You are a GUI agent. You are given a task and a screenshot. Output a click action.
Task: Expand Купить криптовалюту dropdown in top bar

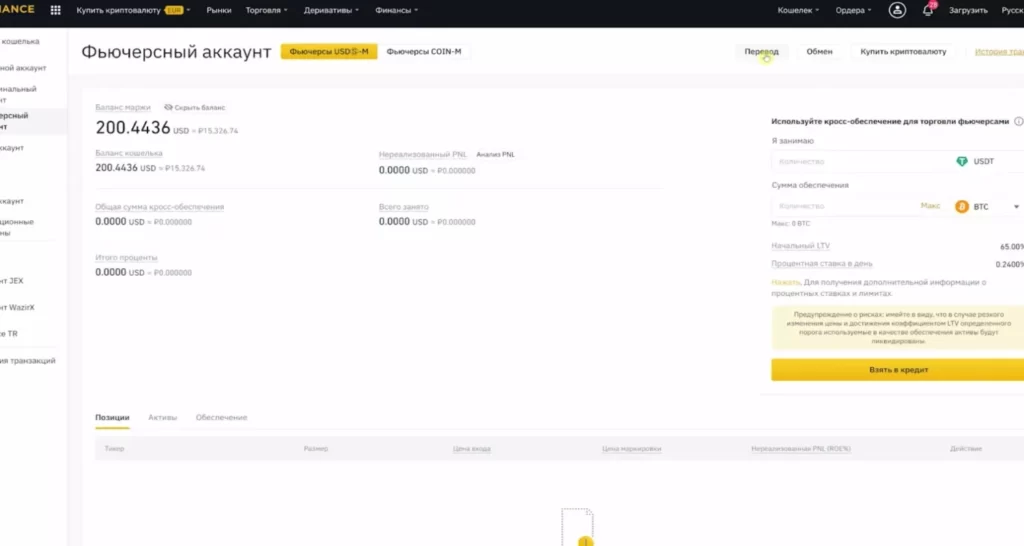click(133, 10)
